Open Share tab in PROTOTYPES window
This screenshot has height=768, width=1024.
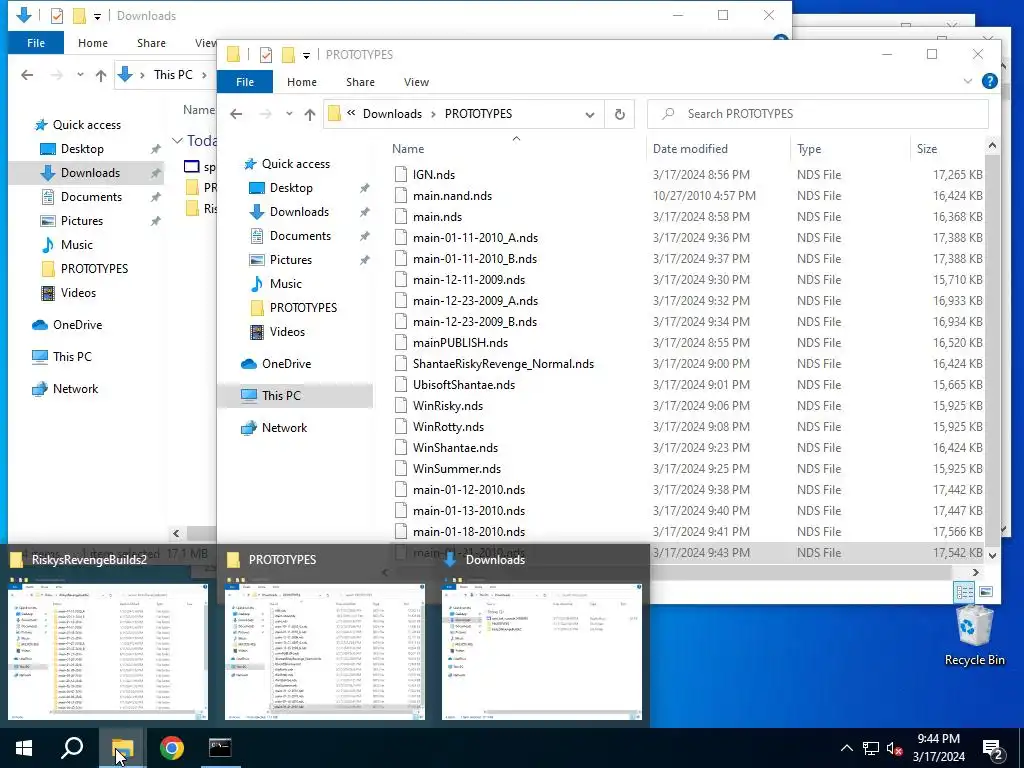360,82
